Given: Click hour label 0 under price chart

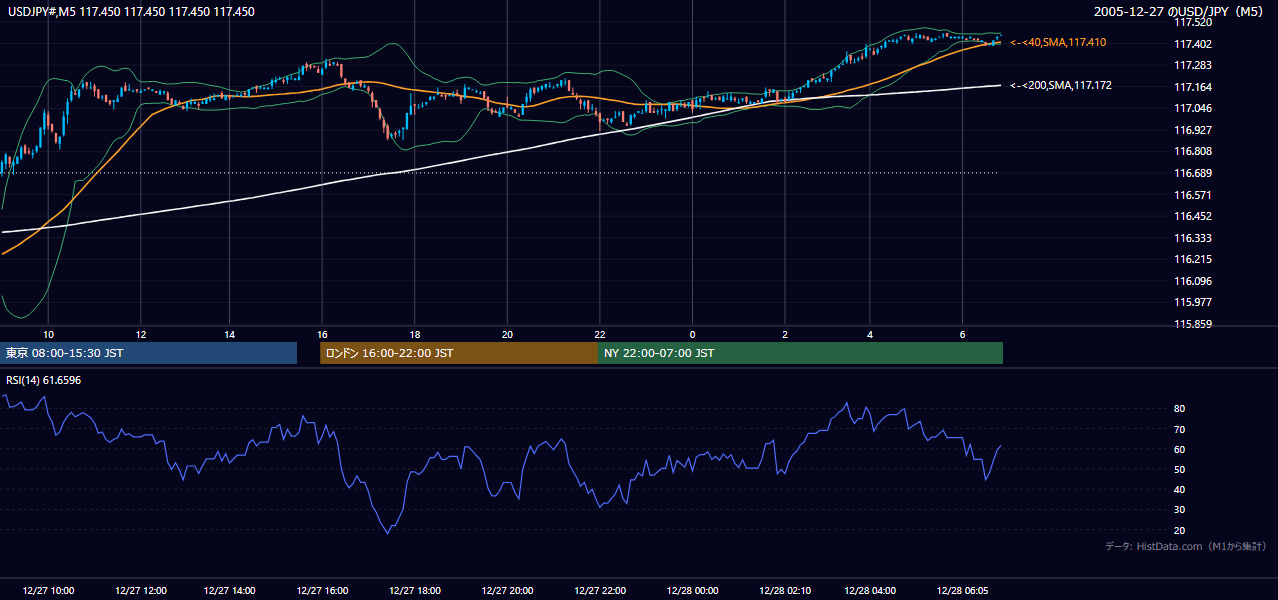Looking at the screenshot, I should coord(692,334).
